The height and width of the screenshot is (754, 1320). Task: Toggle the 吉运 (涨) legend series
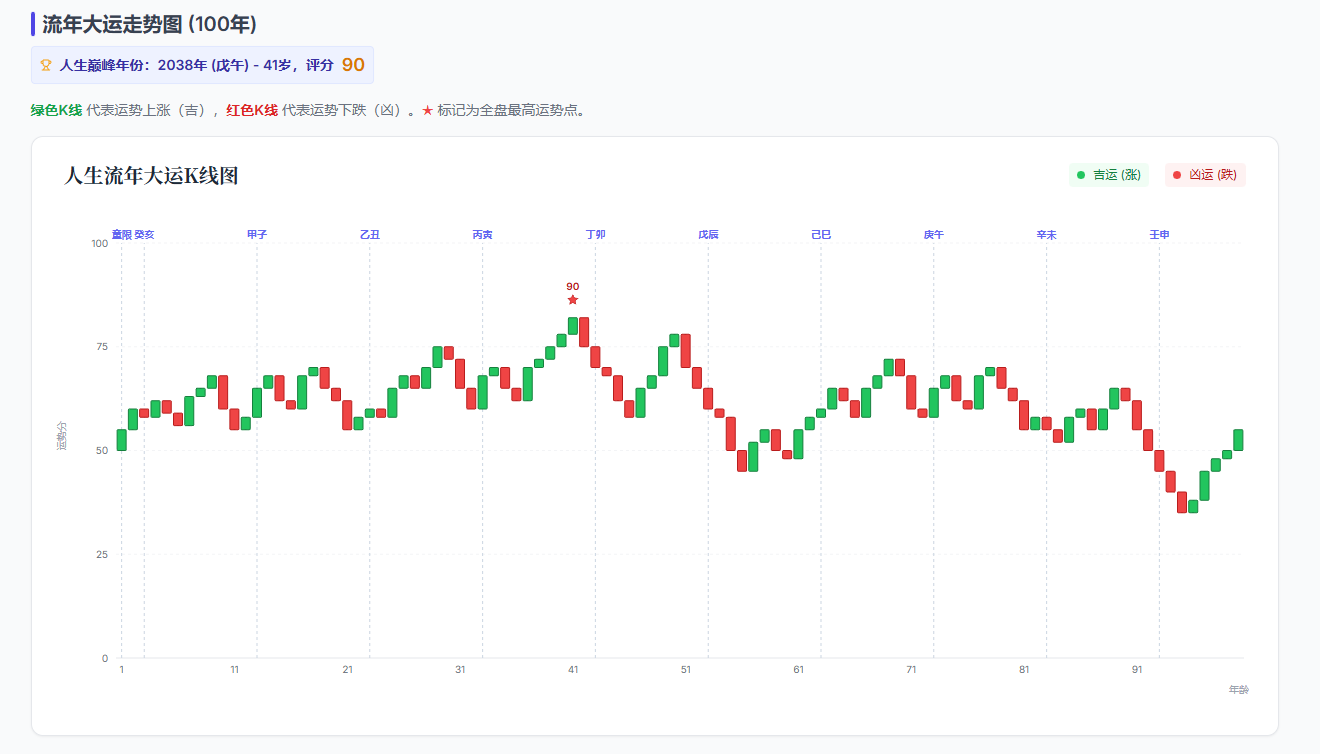coord(1109,175)
